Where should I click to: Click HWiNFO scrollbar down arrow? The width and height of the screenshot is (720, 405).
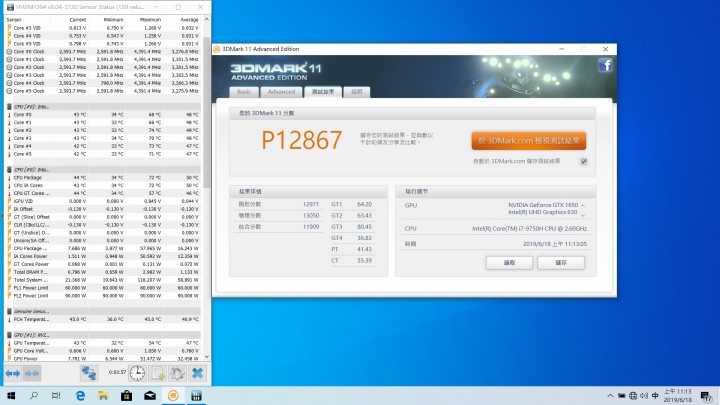tap(207, 356)
